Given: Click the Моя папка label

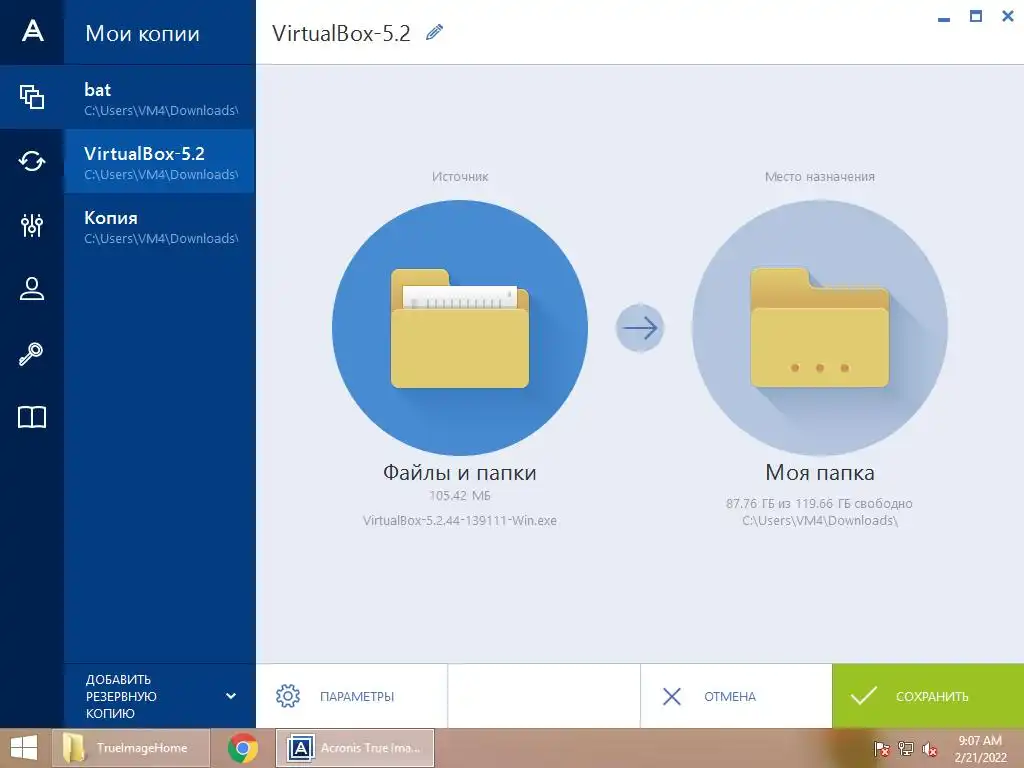Looking at the screenshot, I should [x=820, y=472].
